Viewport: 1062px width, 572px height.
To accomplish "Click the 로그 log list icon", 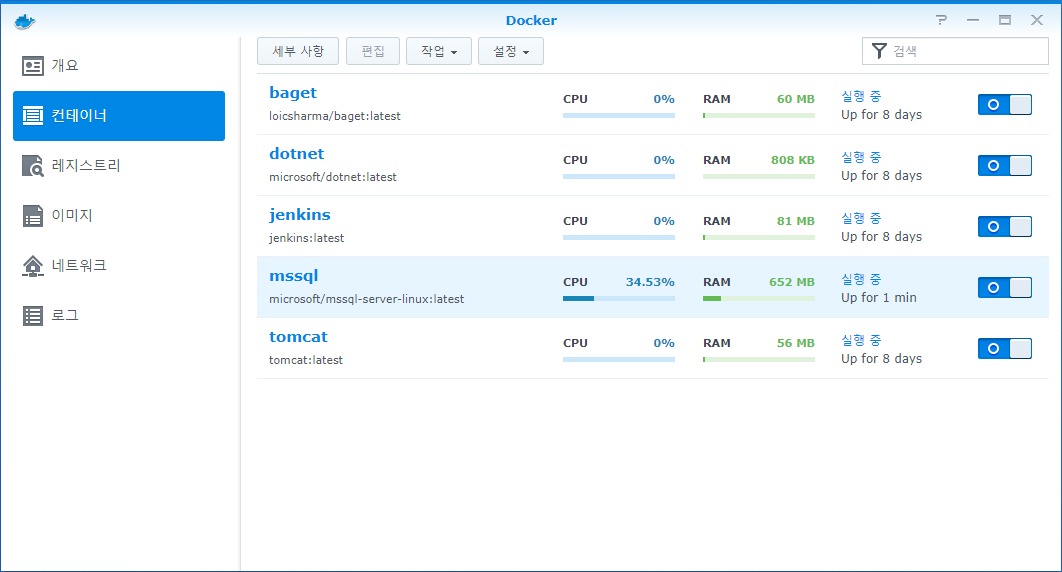I will pos(33,316).
